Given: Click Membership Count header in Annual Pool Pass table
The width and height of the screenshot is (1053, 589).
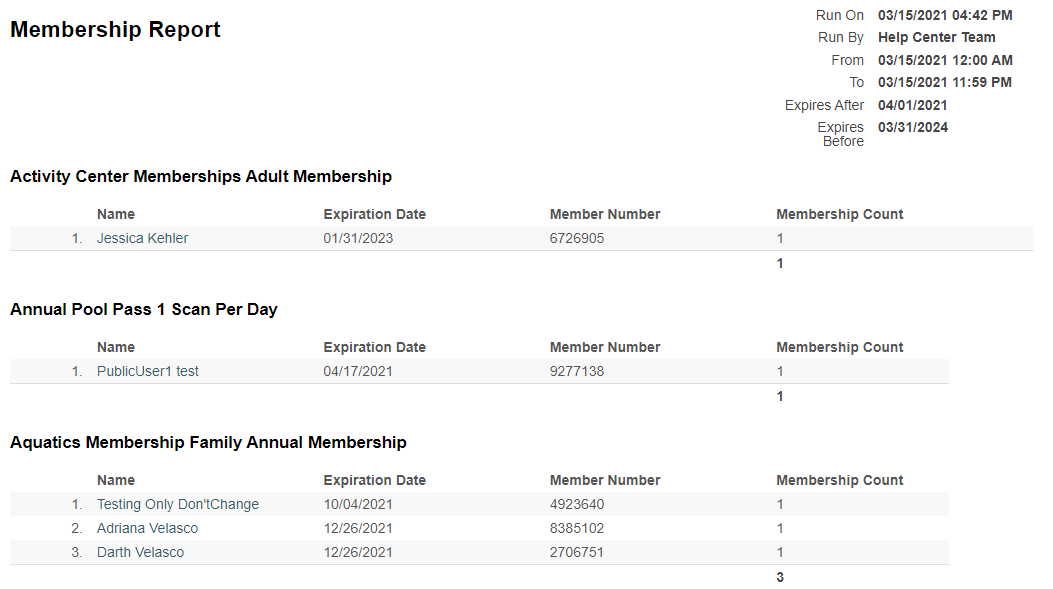Looking at the screenshot, I should point(839,347).
